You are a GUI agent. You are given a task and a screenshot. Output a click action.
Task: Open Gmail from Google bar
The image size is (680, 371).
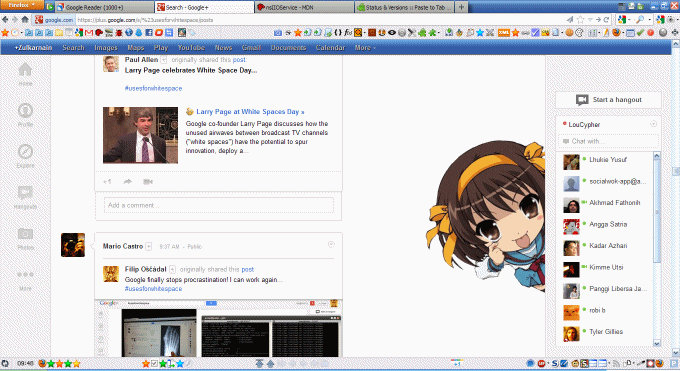click(251, 48)
